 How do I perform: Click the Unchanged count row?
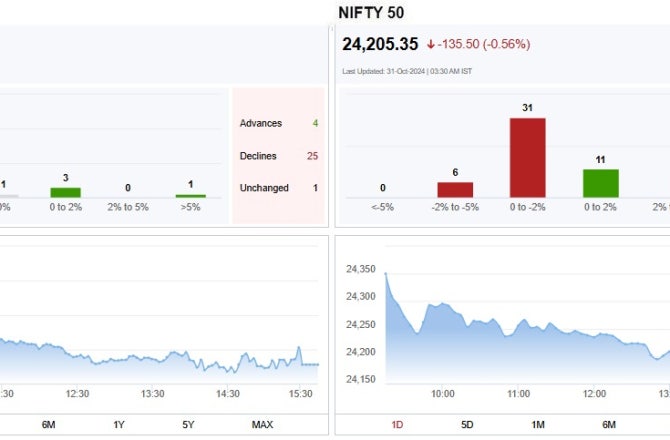point(279,188)
